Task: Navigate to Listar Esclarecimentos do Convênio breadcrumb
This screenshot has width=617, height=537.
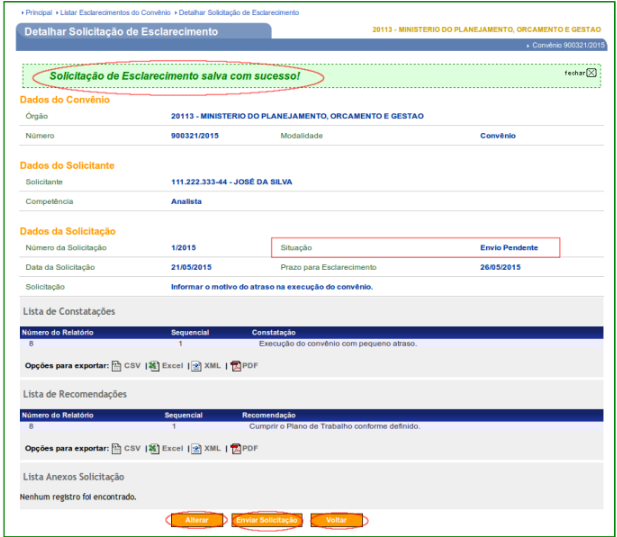Action: click(116, 12)
